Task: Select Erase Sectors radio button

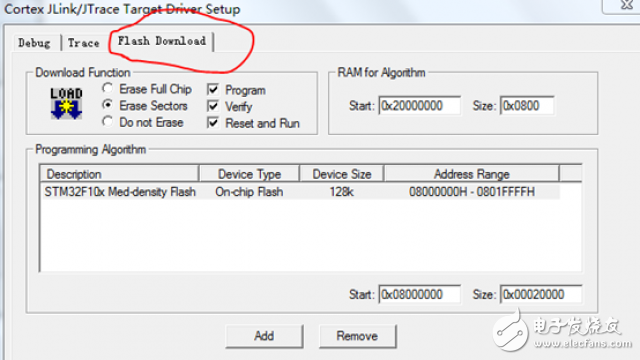Action: [108, 105]
